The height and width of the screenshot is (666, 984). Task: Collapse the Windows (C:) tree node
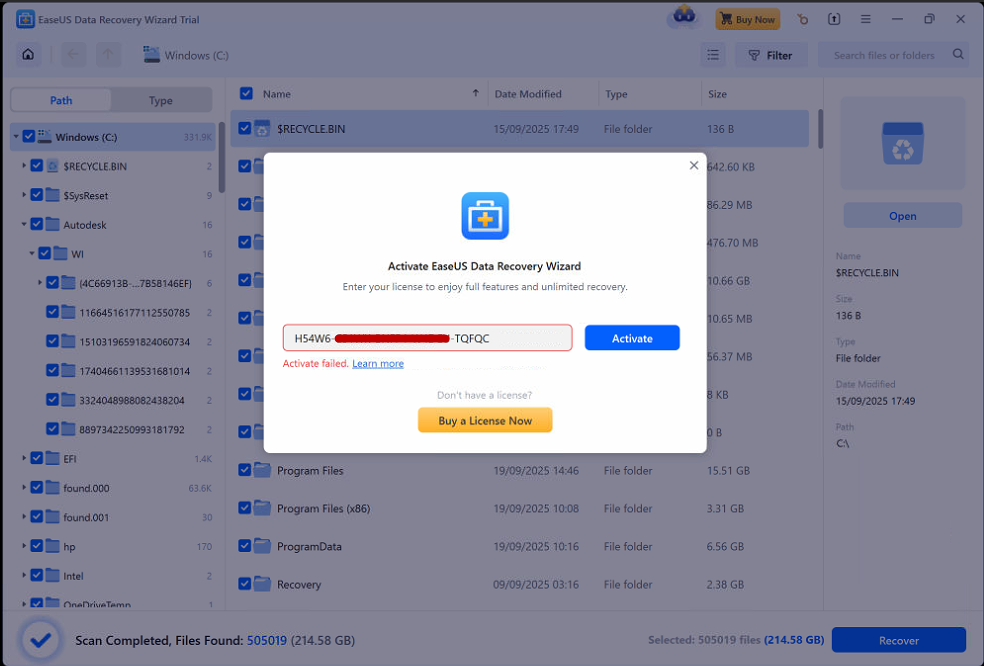(16, 137)
